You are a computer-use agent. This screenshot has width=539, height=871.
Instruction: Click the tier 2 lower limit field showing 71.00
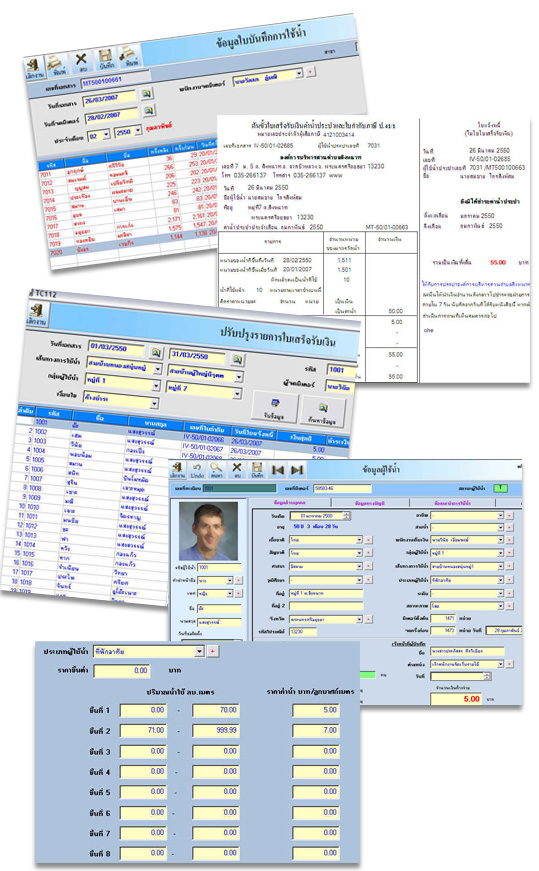tap(143, 730)
